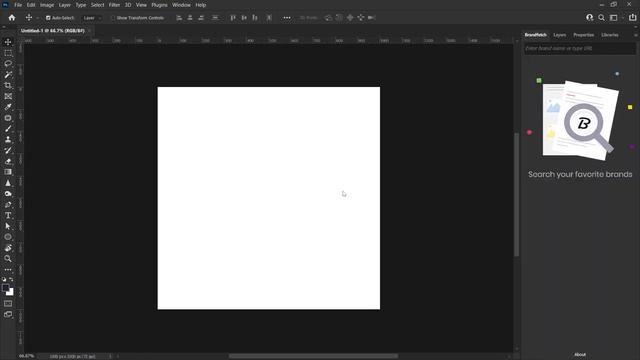
Task: Open the Edit Toolbar three-dots button
Action: (x=8, y=270)
